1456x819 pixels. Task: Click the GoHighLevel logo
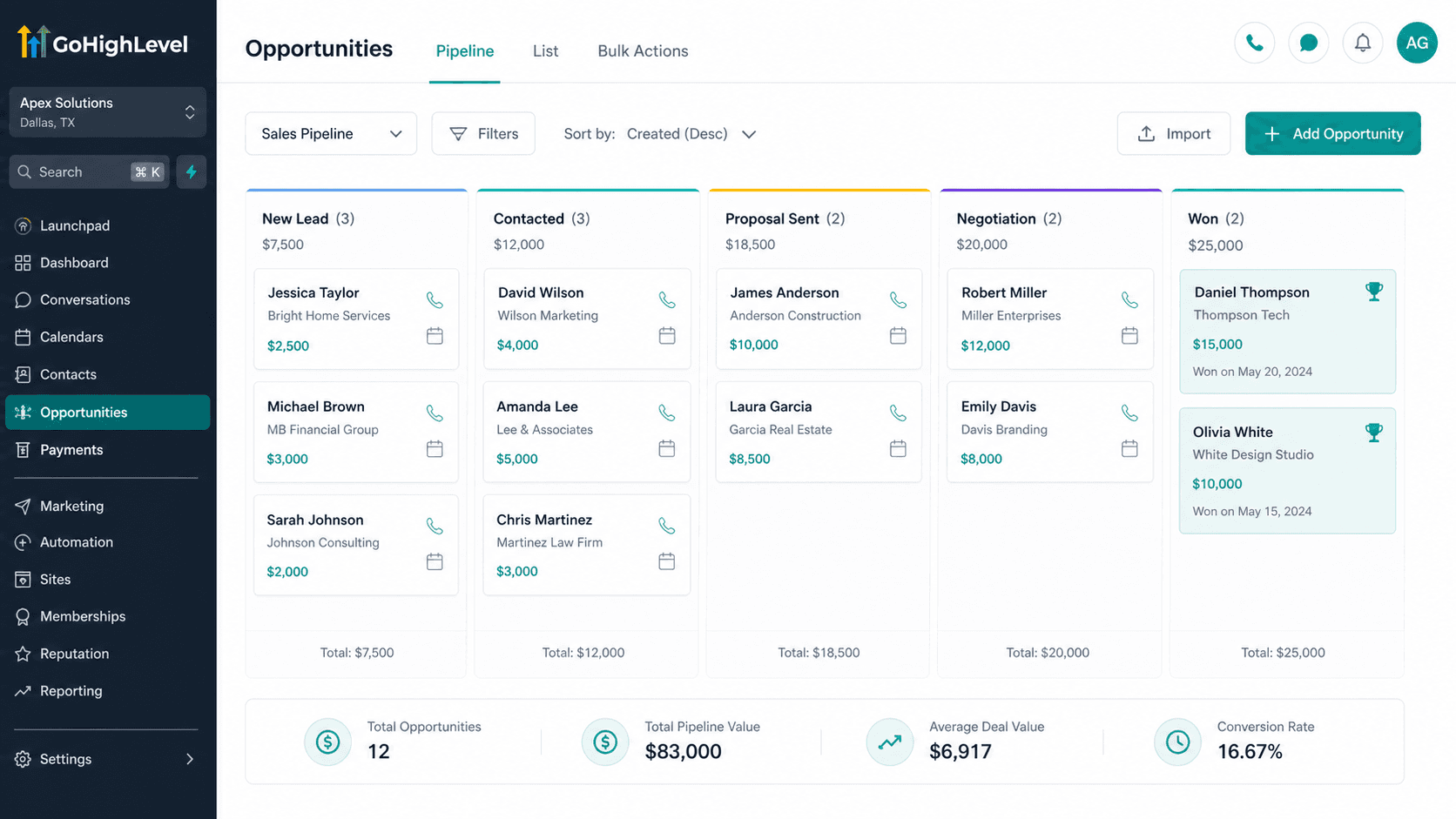[103, 43]
